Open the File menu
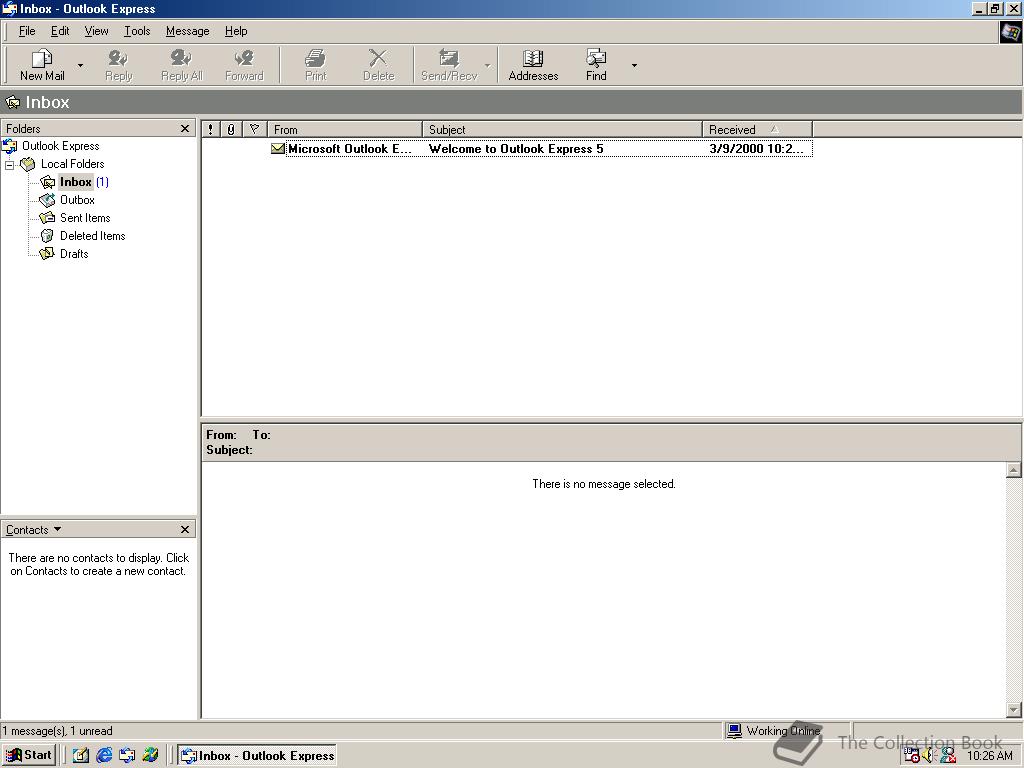 [27, 31]
